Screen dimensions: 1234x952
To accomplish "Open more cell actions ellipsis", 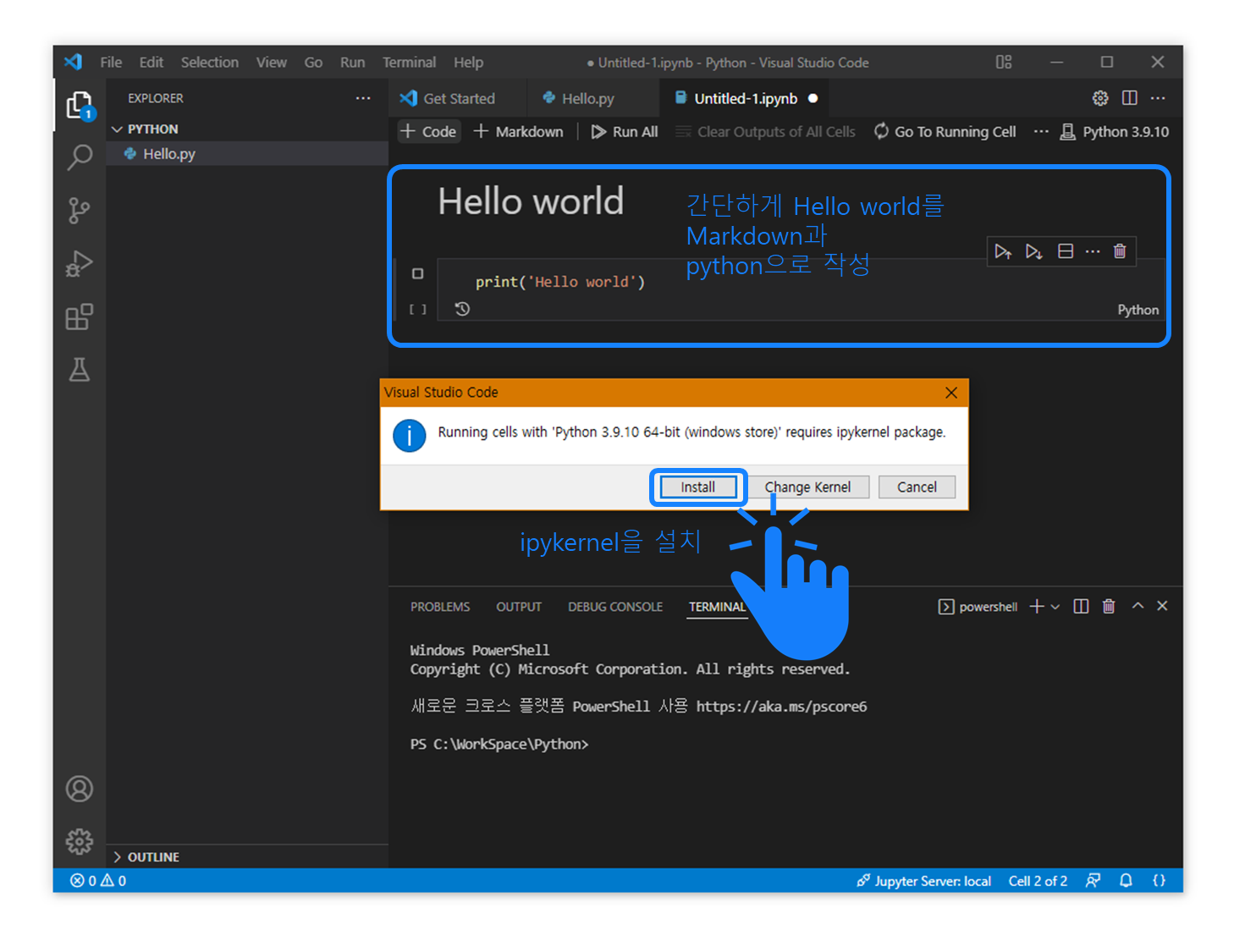I will tap(1093, 251).
